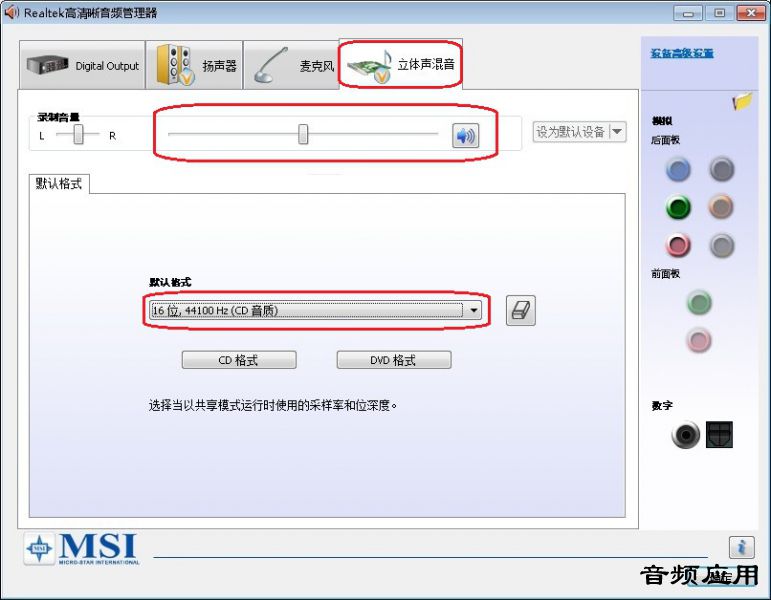Move the L/R balance slider handle
771x600 pixels.
click(x=78, y=134)
